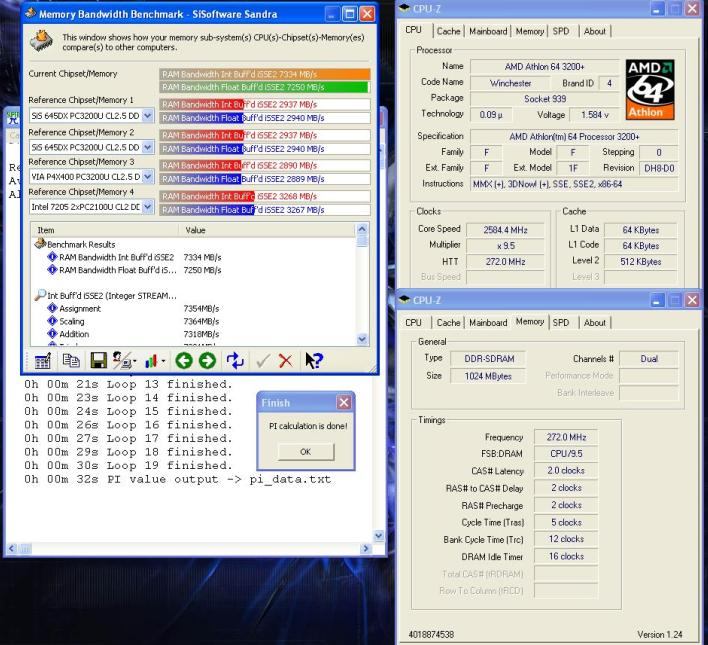The width and height of the screenshot is (708, 645).
Task: Click the copy results icon in Sandra toolbar
Action: coord(71,360)
